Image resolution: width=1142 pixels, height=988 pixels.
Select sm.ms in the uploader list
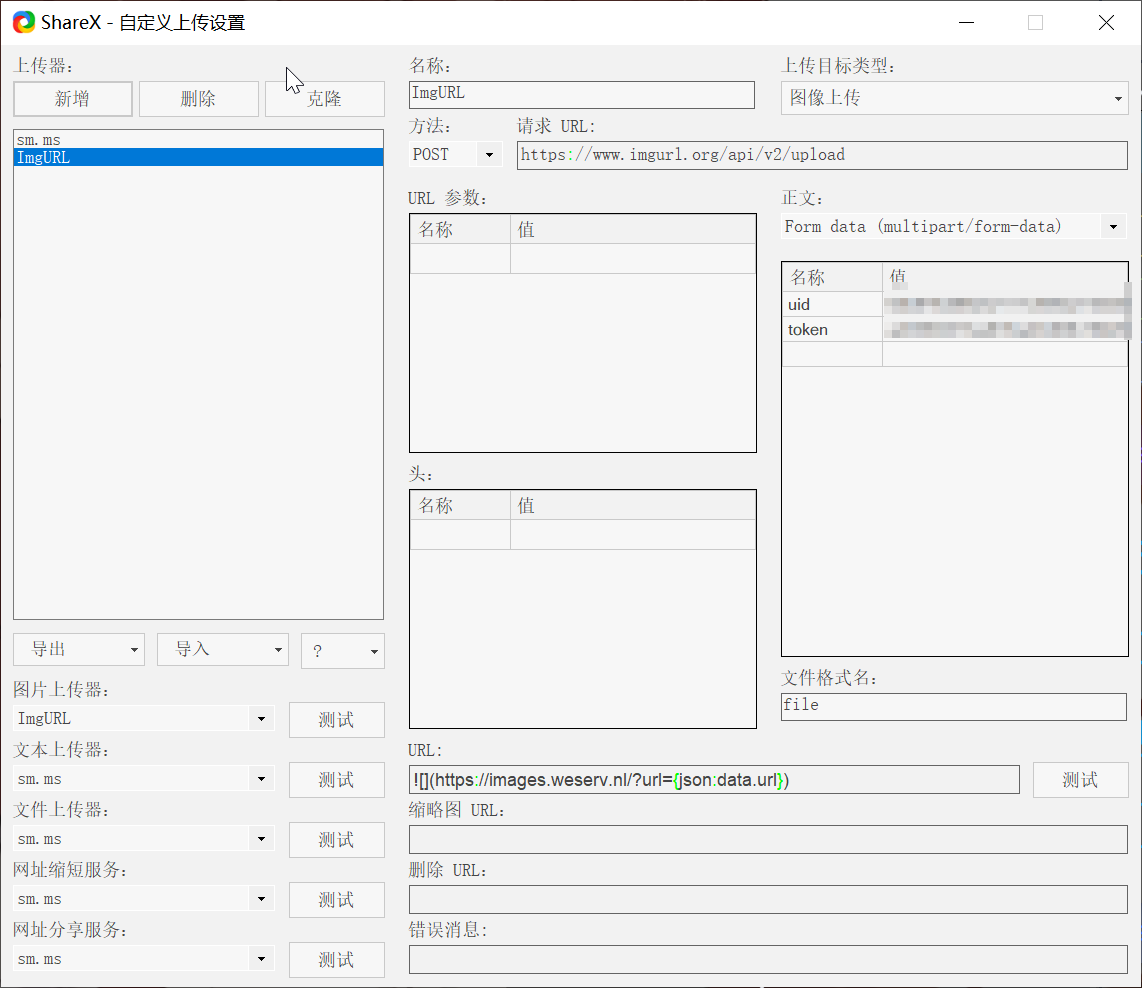pos(198,140)
